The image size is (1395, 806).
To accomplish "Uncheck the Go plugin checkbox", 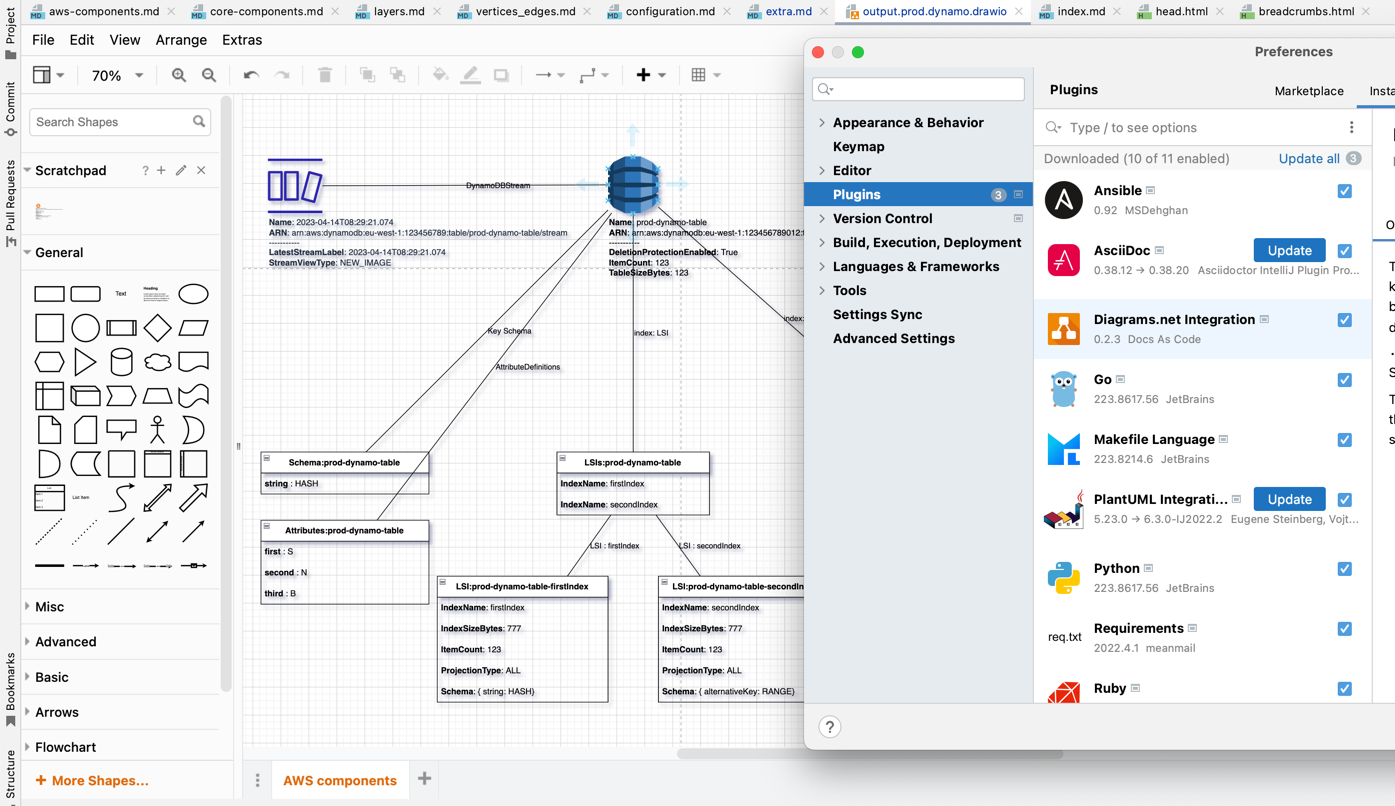I will click(1344, 380).
